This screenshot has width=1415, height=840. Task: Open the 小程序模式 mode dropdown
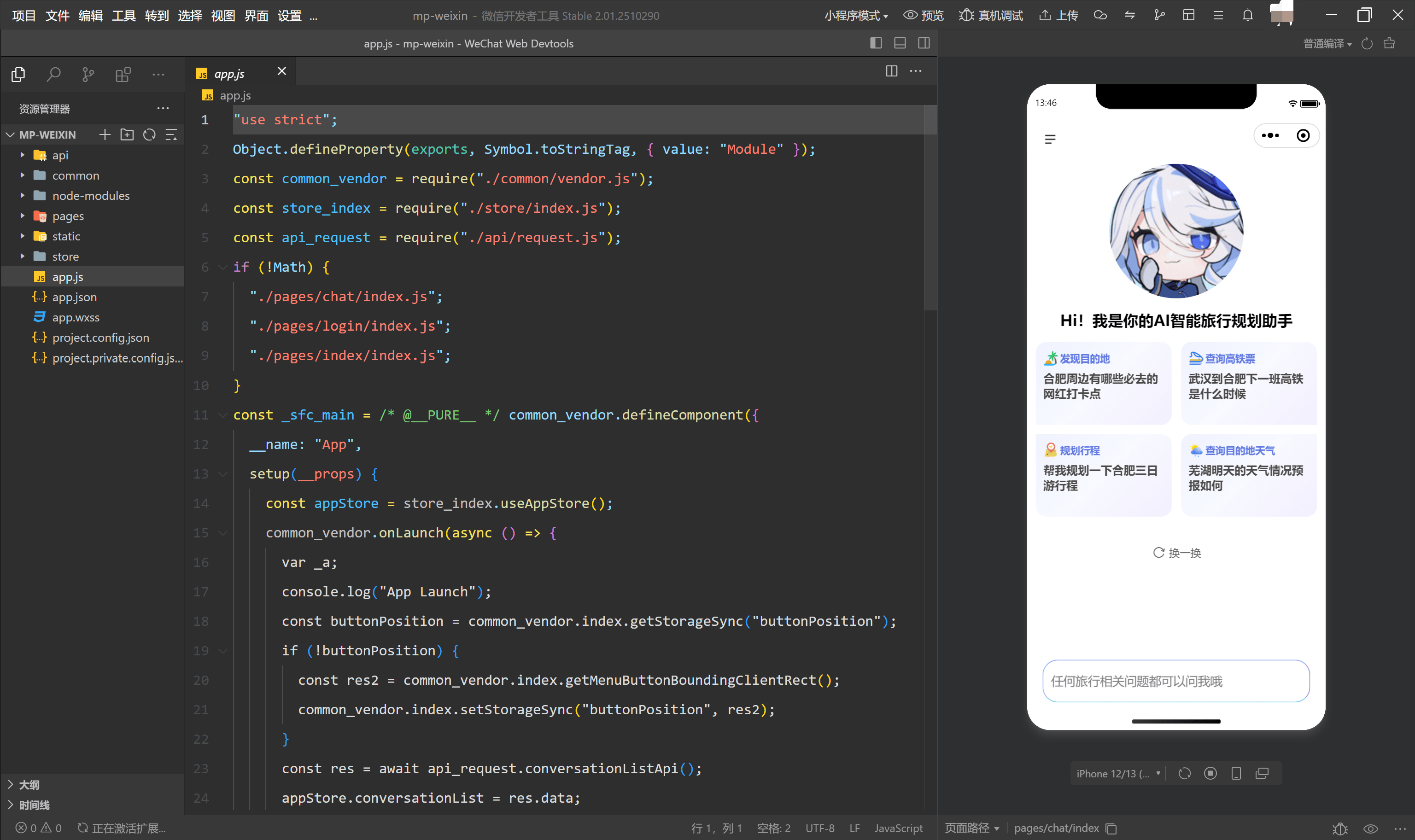point(856,16)
